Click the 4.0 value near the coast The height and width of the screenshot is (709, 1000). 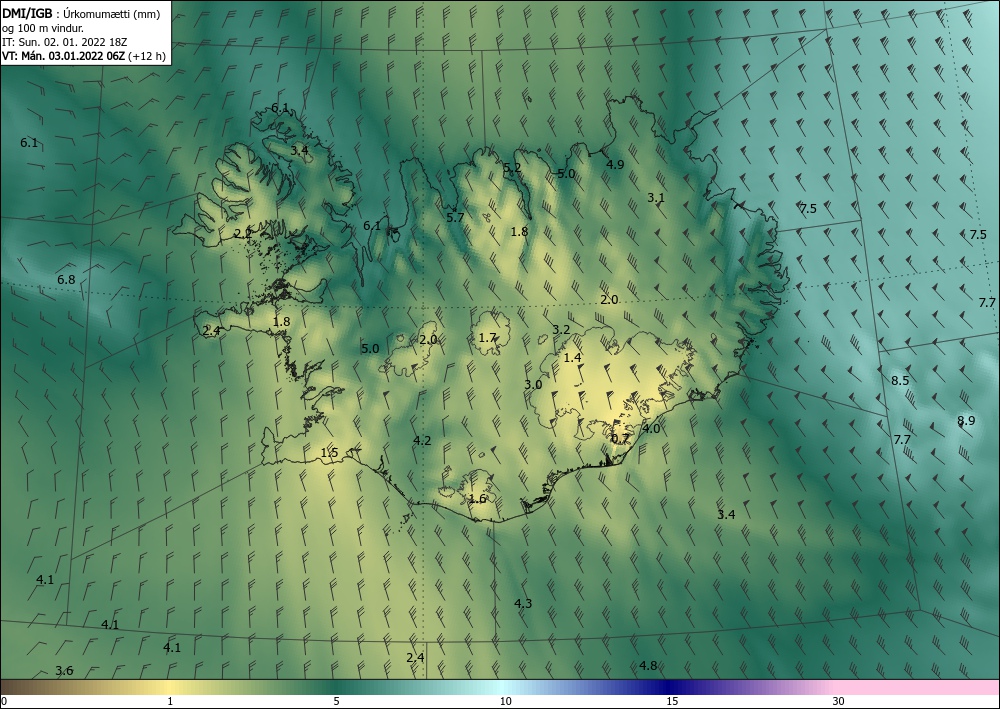tap(651, 428)
